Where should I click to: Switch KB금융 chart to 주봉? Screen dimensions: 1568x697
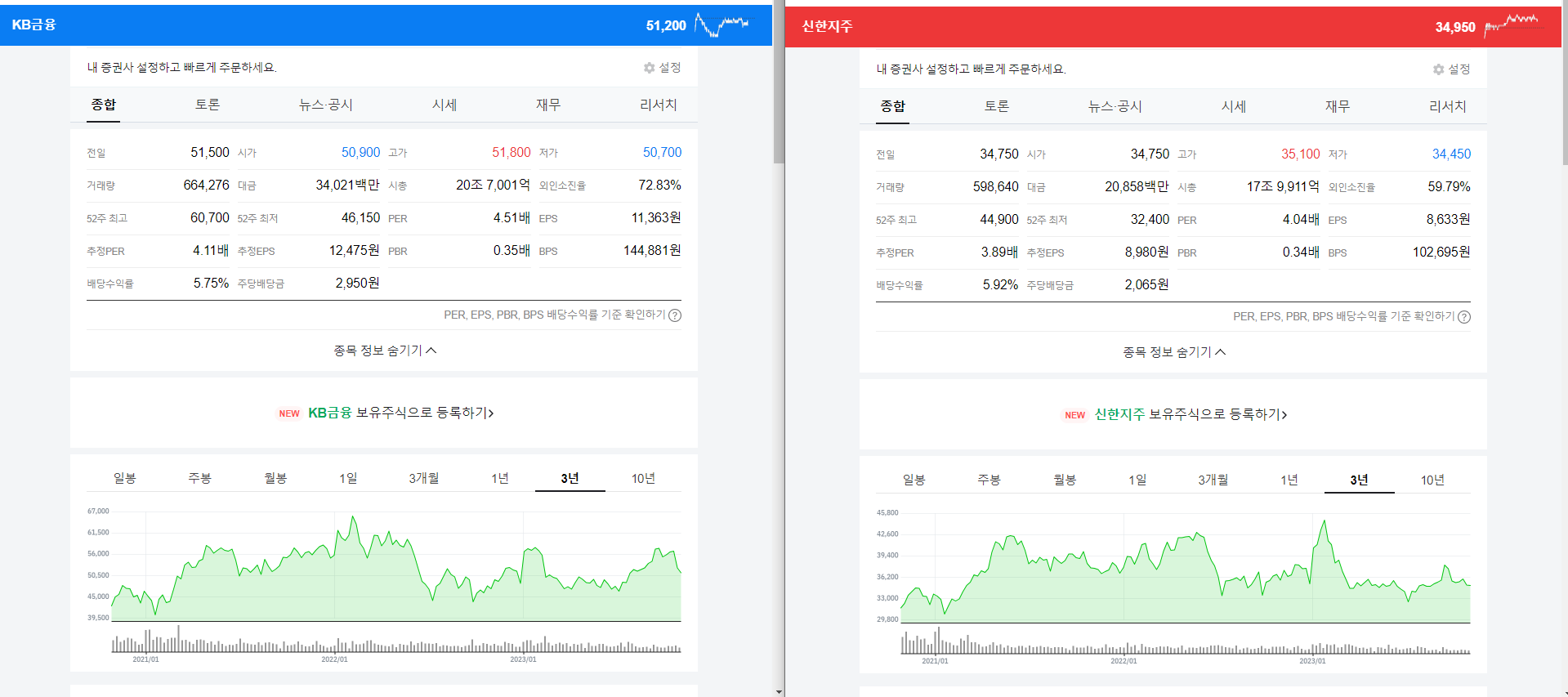coord(199,478)
